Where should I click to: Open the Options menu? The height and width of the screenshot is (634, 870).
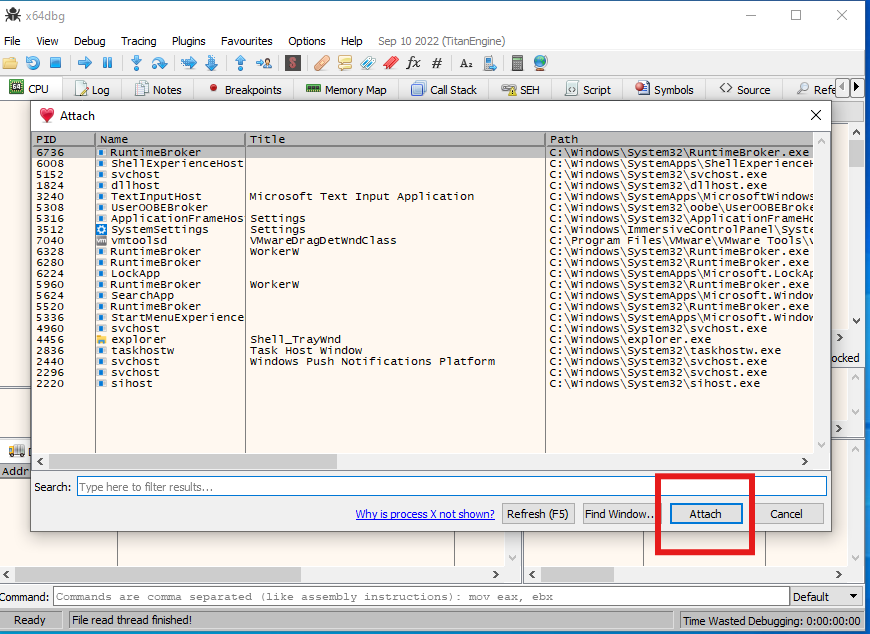click(306, 41)
